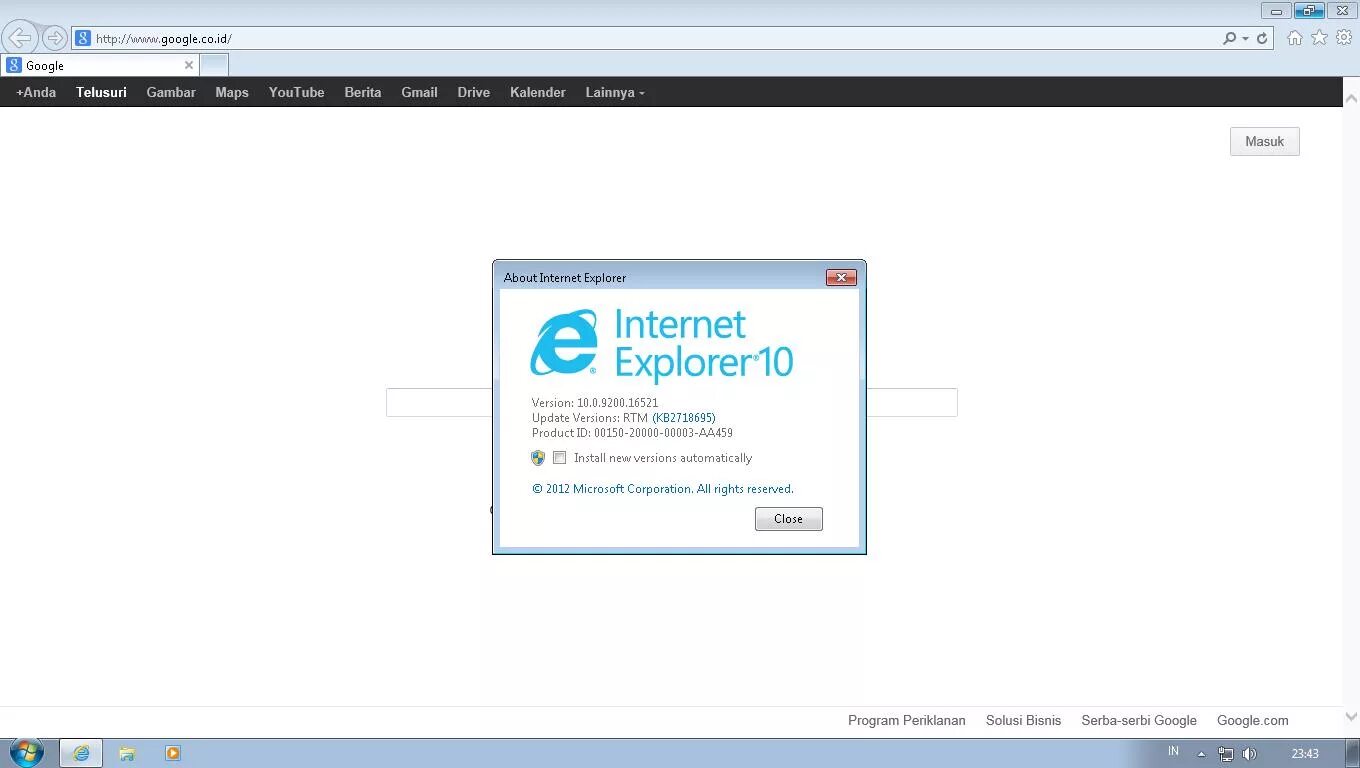Toggle Install new versions automatically checkbox
1360x768 pixels.
tap(560, 458)
